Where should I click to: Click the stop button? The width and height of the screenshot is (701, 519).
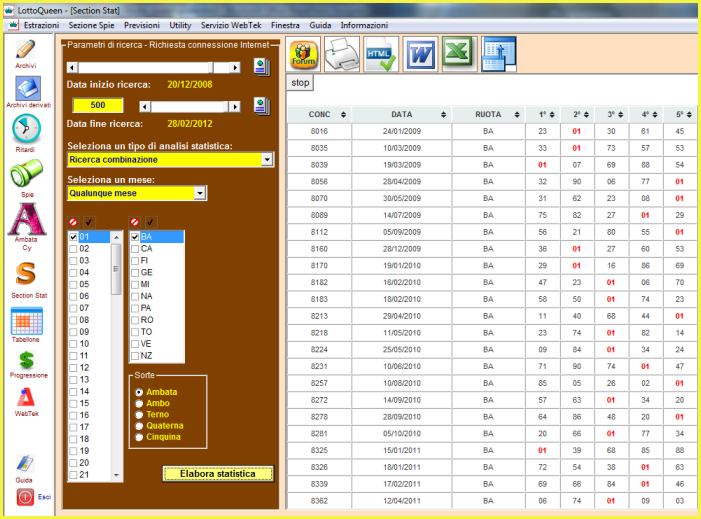tap(300, 83)
